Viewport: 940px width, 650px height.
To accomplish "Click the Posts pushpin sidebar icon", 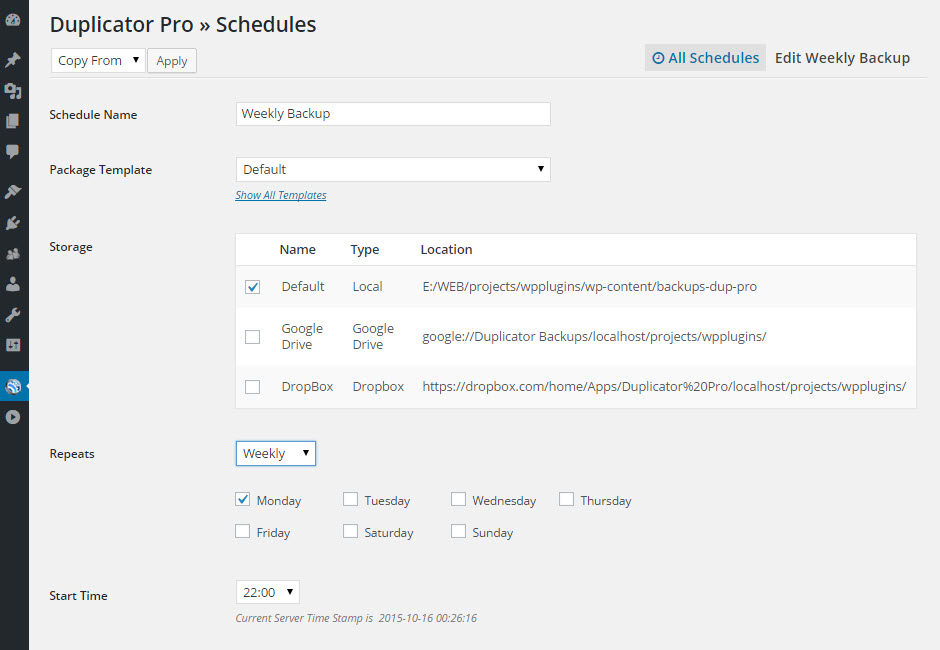I will click(x=13, y=60).
